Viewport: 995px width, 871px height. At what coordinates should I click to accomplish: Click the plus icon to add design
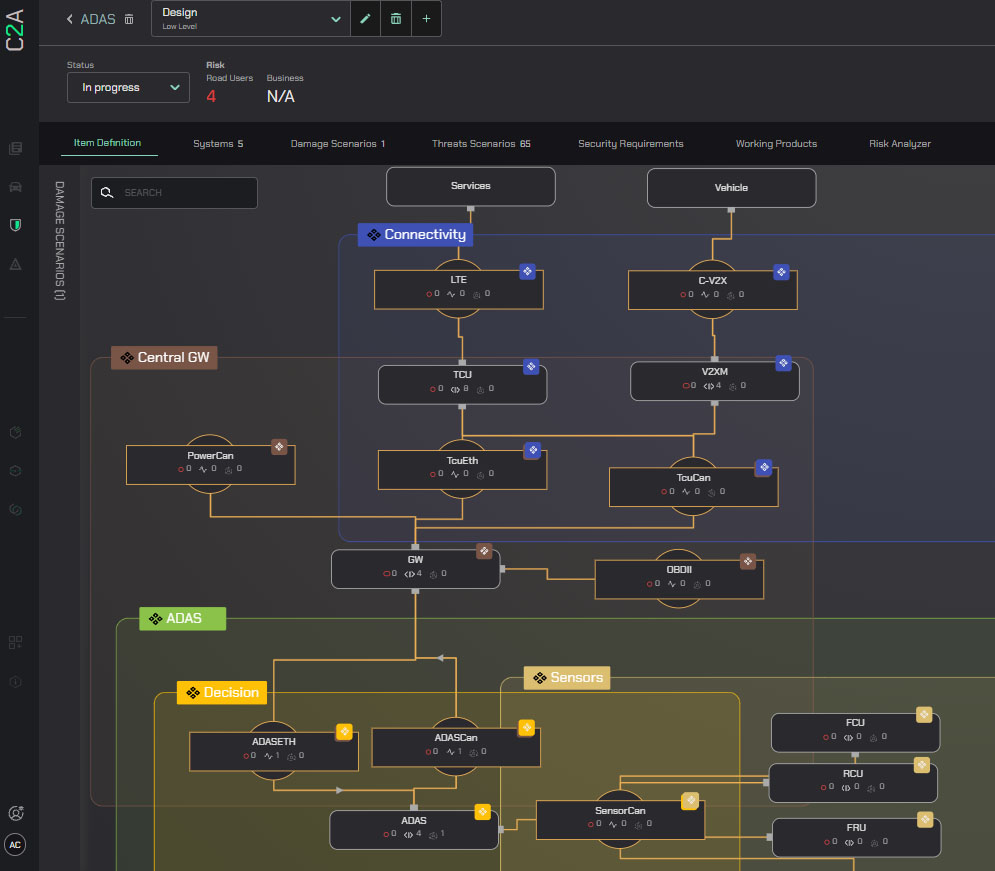426,18
